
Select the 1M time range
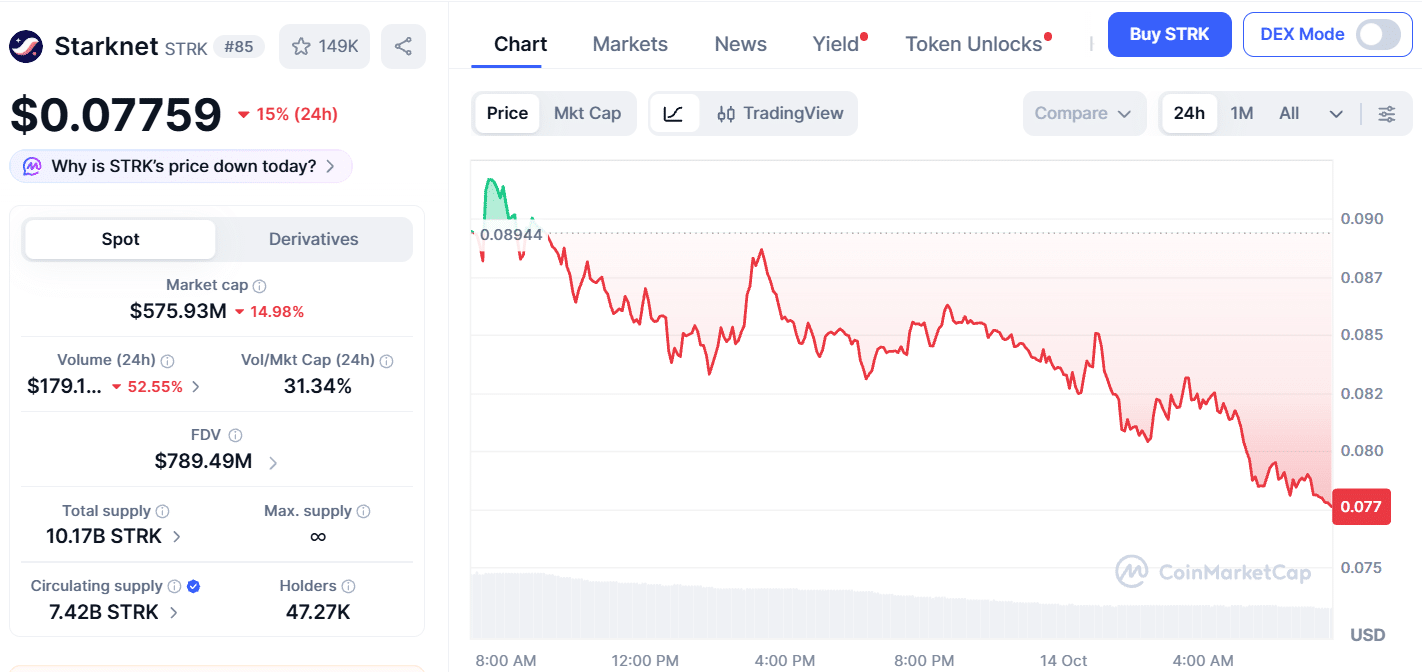tap(1242, 114)
